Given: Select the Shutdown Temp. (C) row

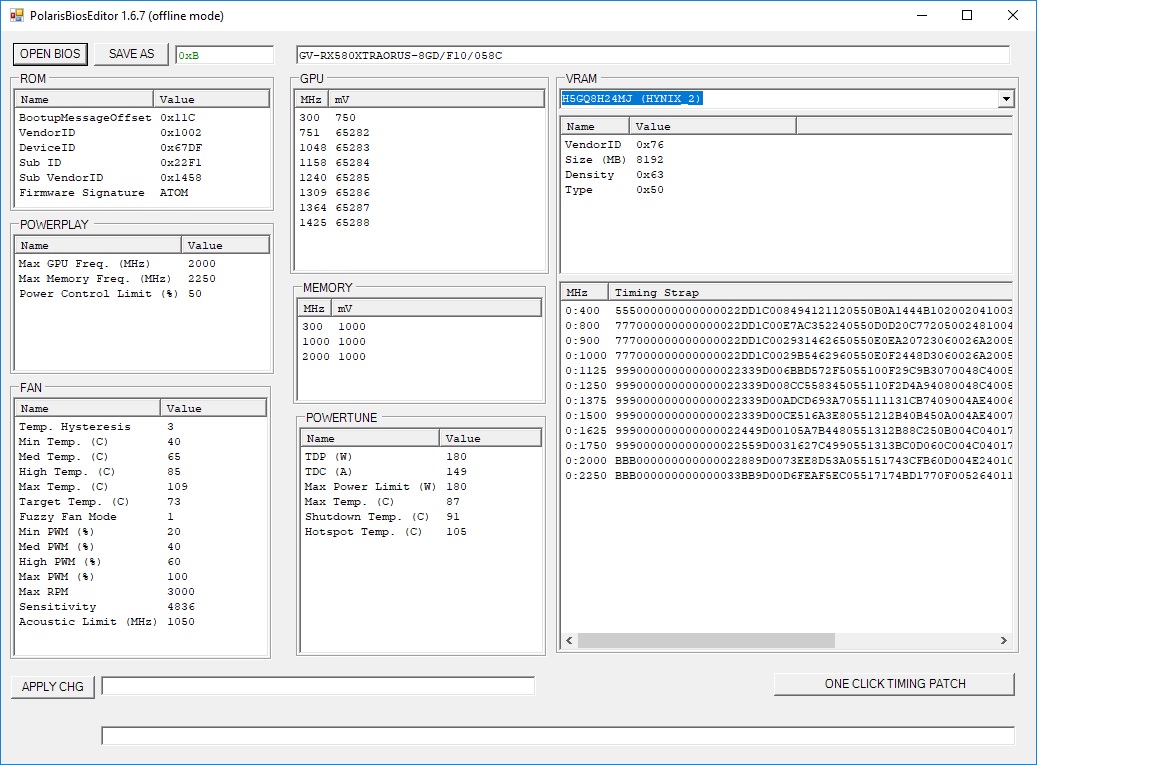Looking at the screenshot, I should coord(421,517).
